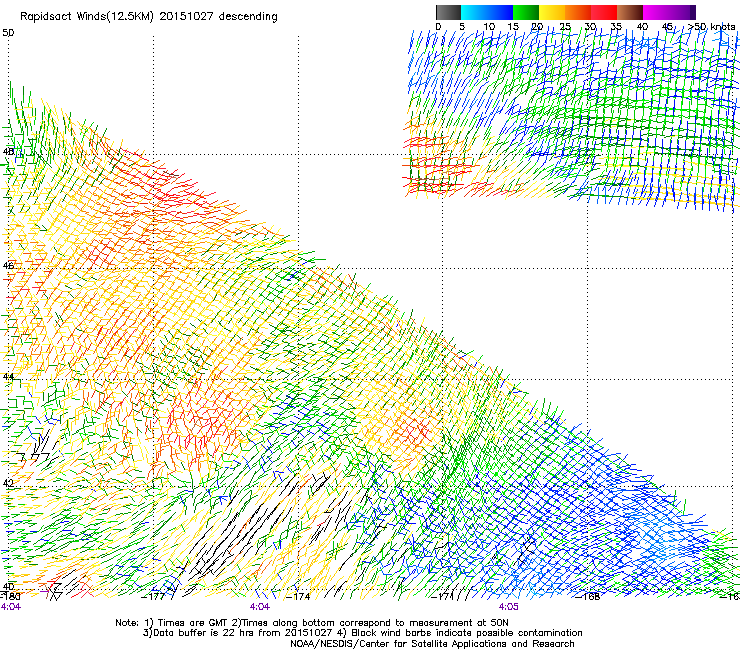Click the '-177' longitude axis label
The image size is (740, 650).
[x=154, y=596]
